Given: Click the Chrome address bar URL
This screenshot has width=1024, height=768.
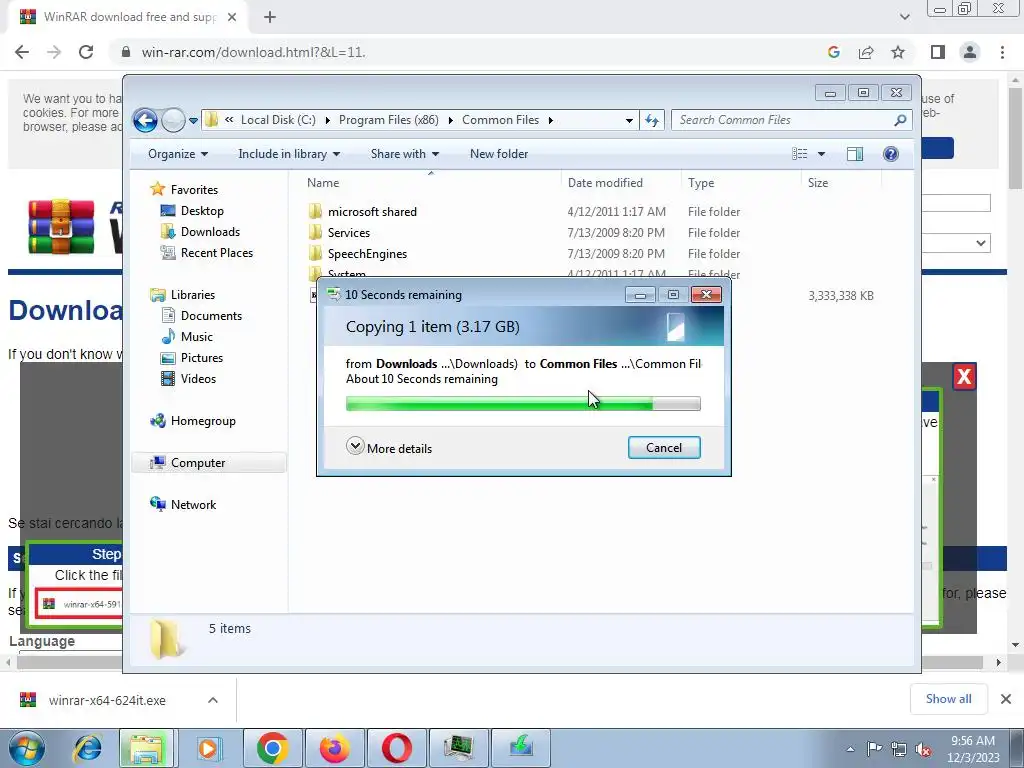Looking at the screenshot, I should click(x=253, y=52).
